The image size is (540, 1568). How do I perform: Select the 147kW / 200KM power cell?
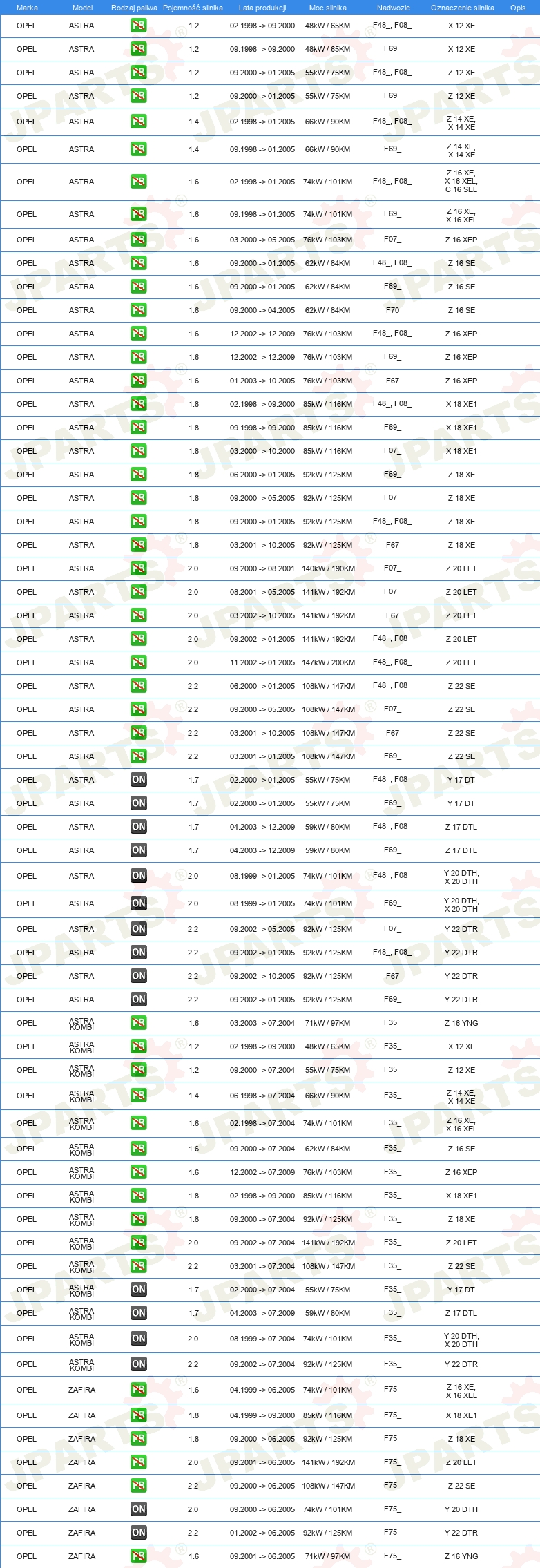329,662
